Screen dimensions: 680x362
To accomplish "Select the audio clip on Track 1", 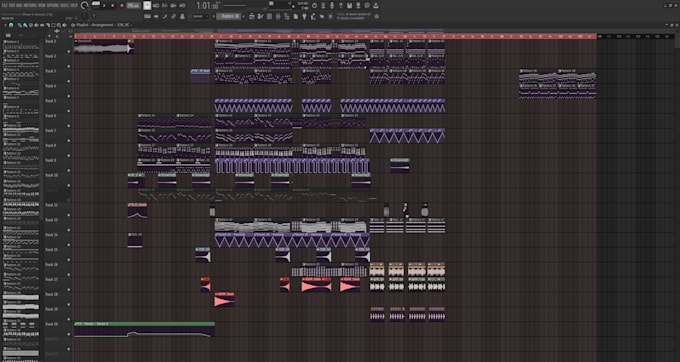I will (x=104, y=47).
